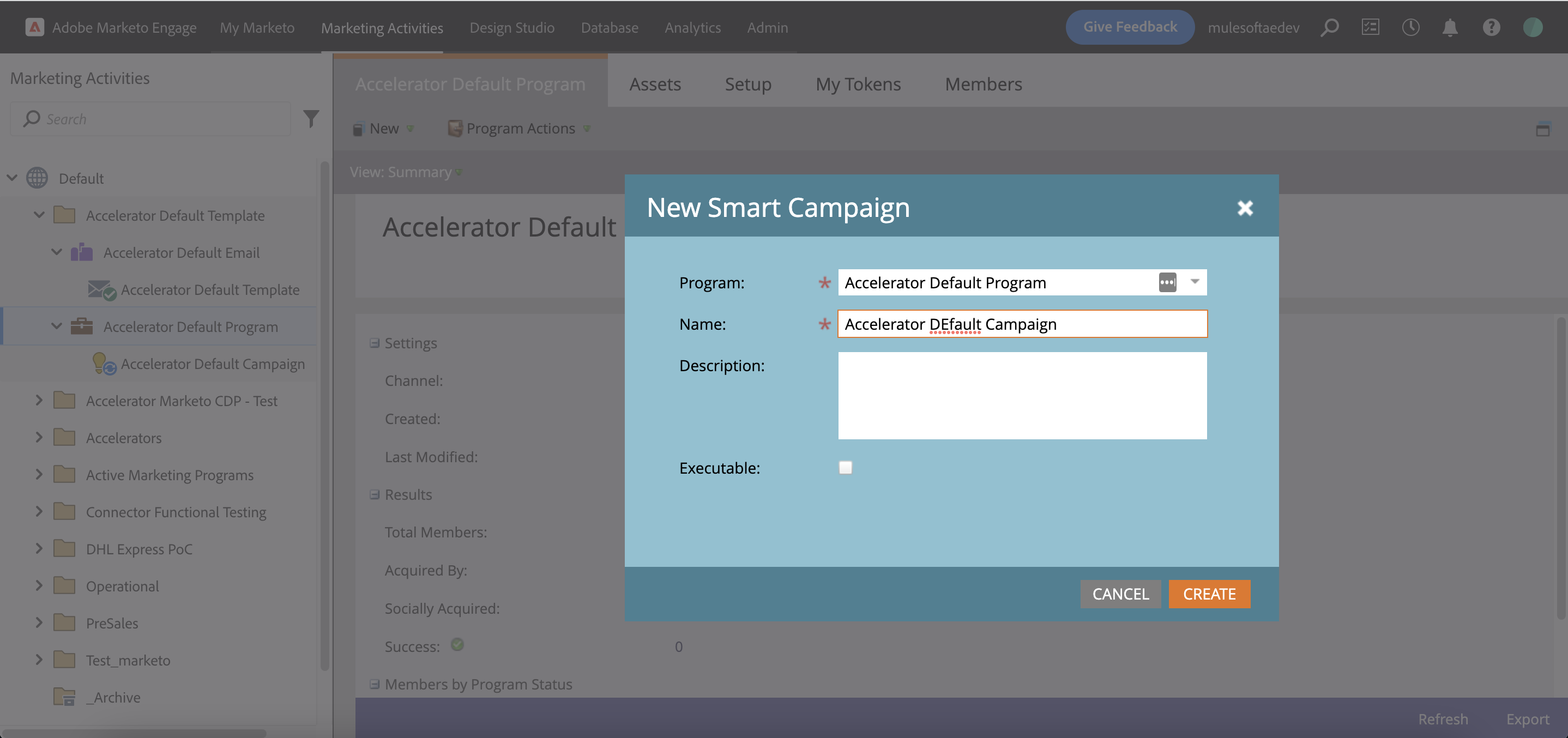Screen dimensions: 1568x738
Task: Click the Operational folder icon
Action: pos(64,585)
